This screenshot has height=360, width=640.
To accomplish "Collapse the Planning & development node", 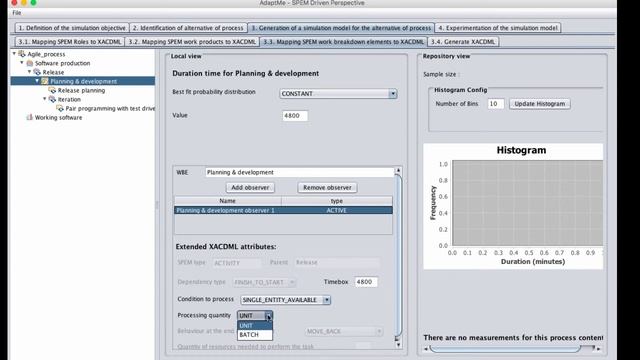I will pos(37,81).
